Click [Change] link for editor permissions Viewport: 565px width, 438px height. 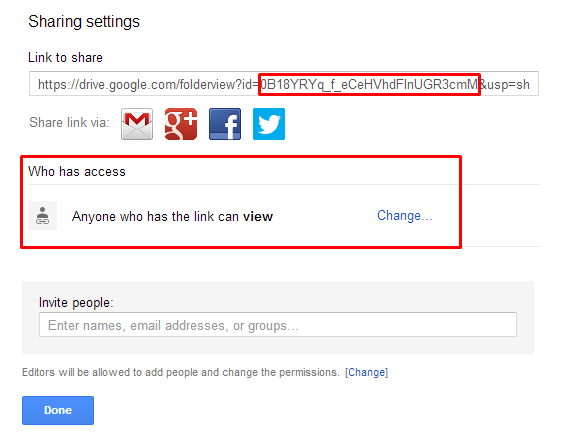[x=366, y=372]
